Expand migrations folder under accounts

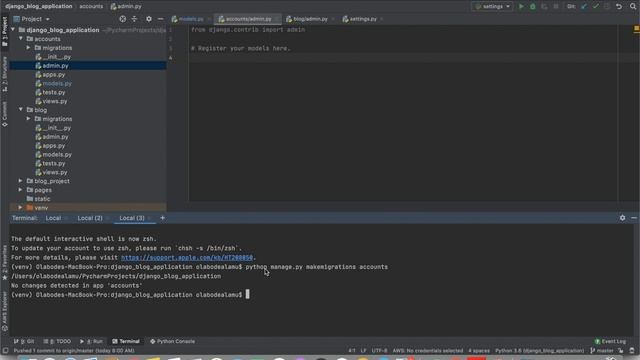click(x=29, y=48)
